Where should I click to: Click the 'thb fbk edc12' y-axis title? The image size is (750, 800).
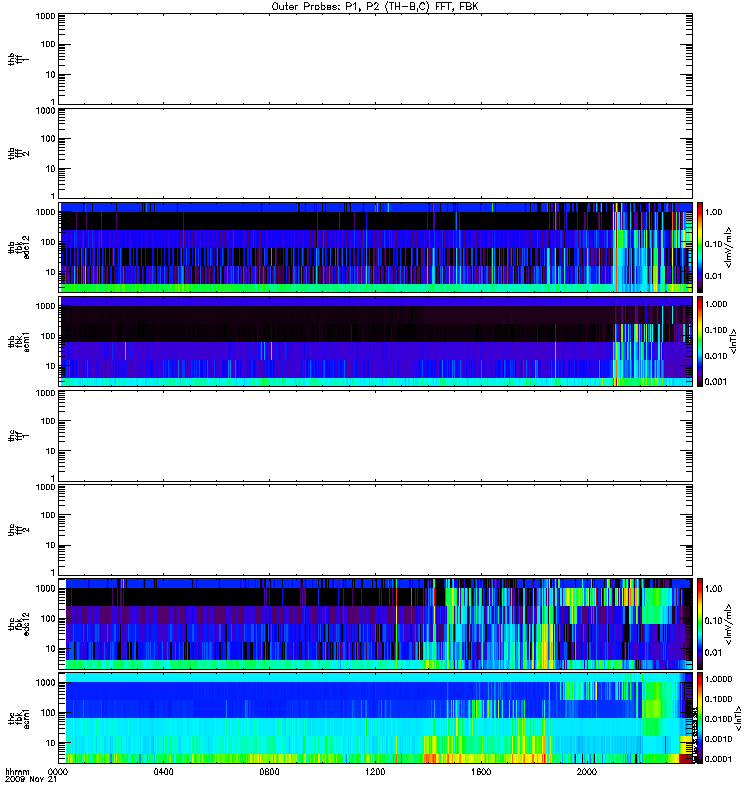click(19, 247)
